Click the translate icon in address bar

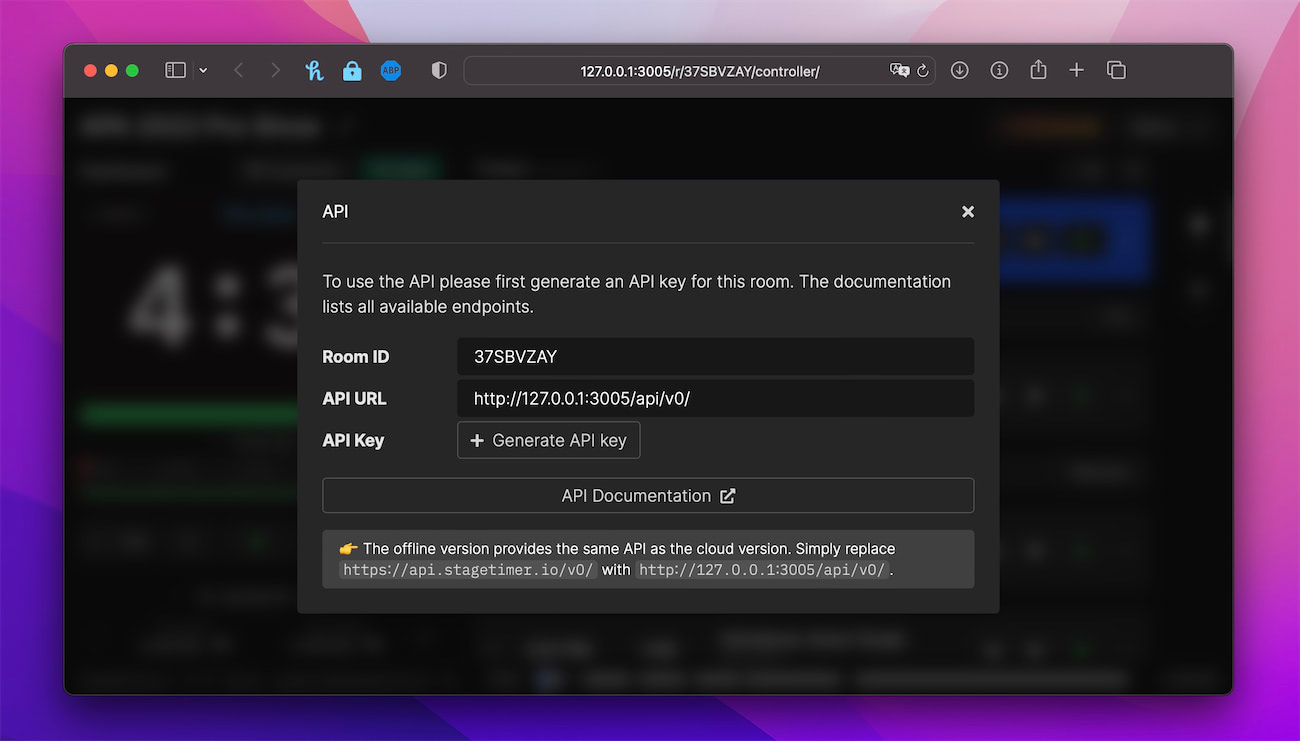point(899,71)
